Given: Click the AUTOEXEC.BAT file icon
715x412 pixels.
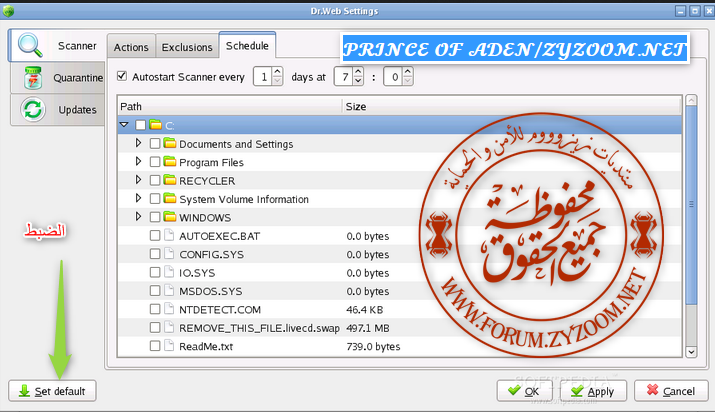Looking at the screenshot, I should tap(169, 235).
